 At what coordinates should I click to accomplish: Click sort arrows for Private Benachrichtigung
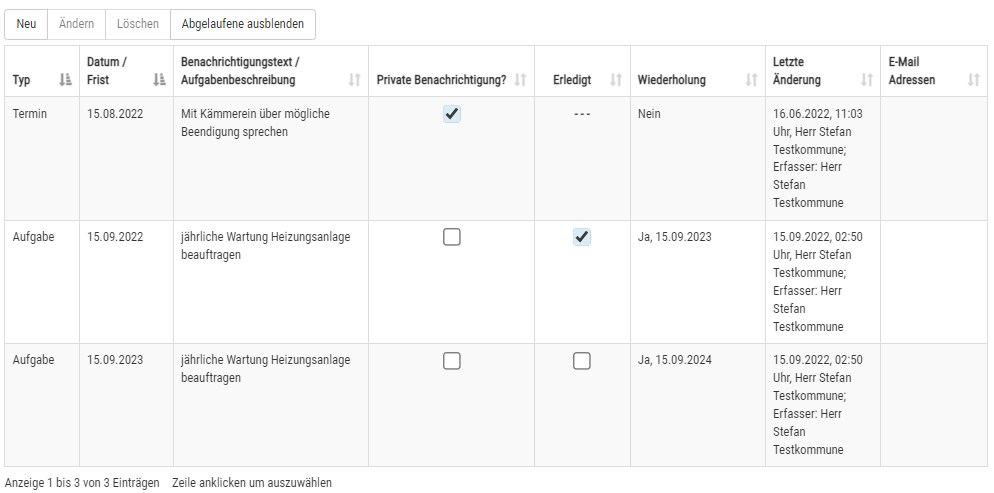point(520,80)
